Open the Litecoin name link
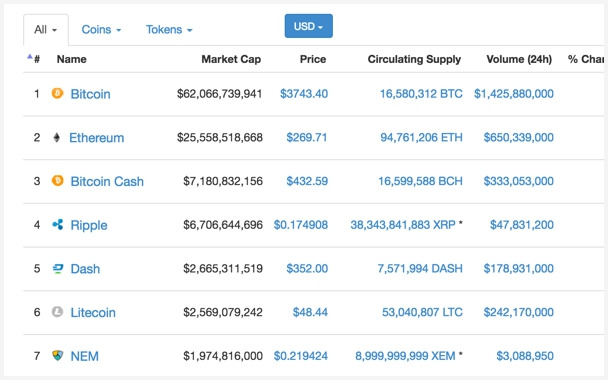This screenshot has width=608, height=380. 93,312
